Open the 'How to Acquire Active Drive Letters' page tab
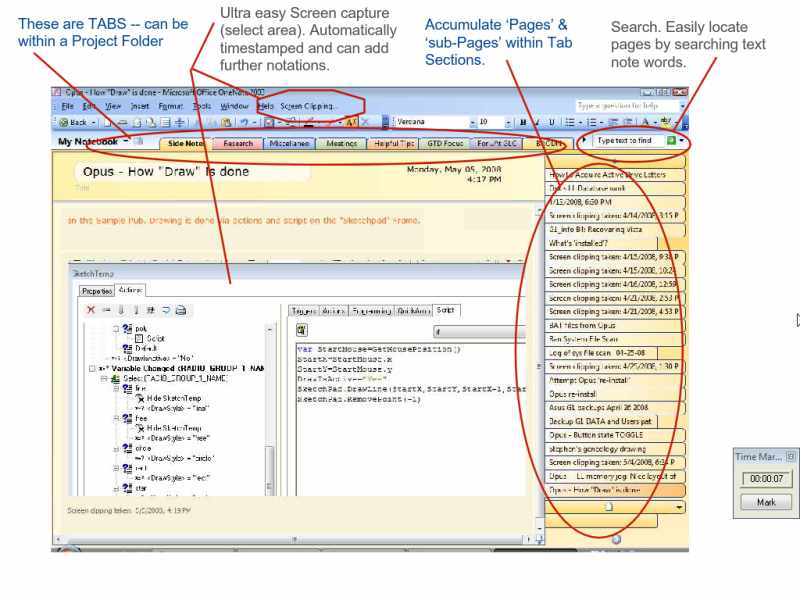The height and width of the screenshot is (600, 800). pos(614,174)
